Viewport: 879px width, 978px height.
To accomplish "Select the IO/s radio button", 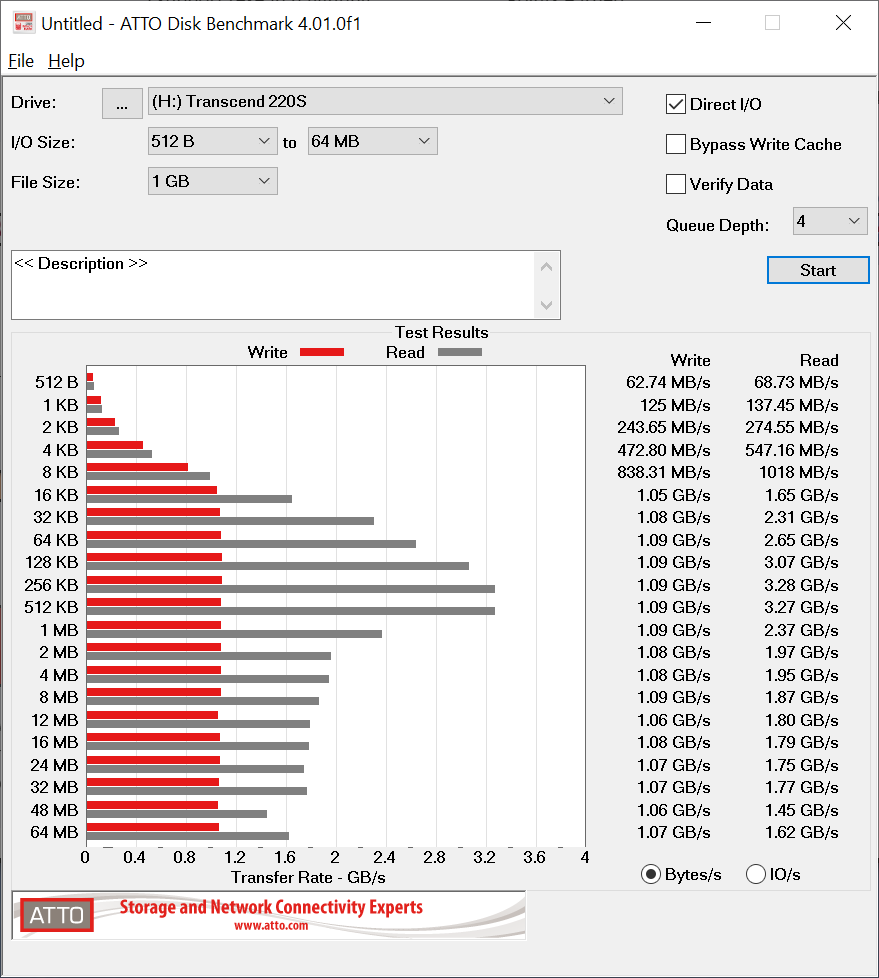I will point(756,874).
